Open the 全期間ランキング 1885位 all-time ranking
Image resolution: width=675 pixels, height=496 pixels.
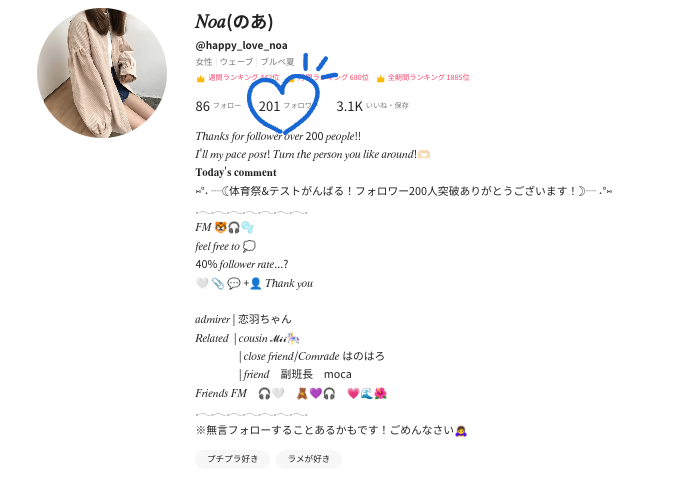pyautogui.click(x=428, y=78)
